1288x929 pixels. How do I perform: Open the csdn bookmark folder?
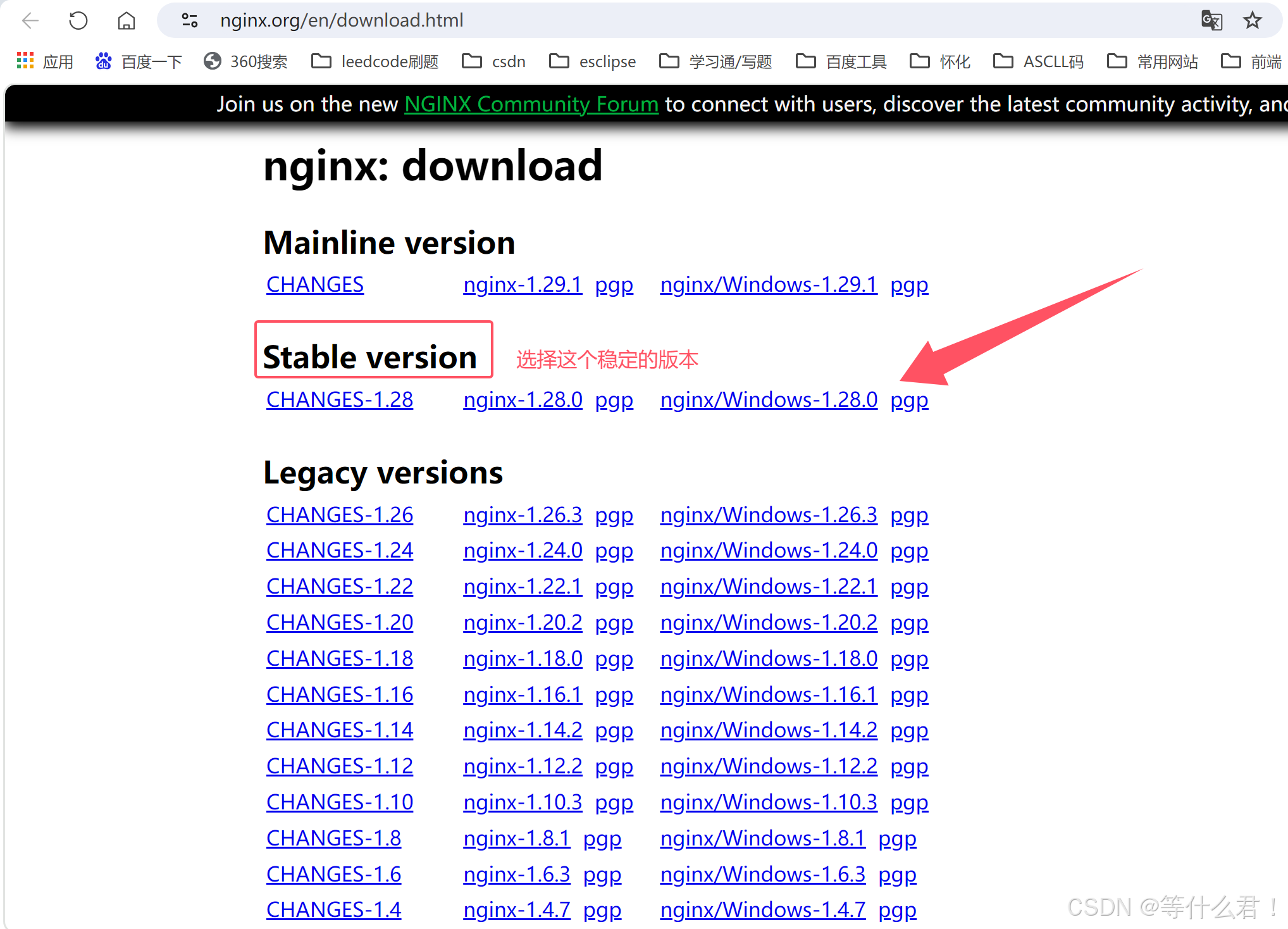(494, 61)
